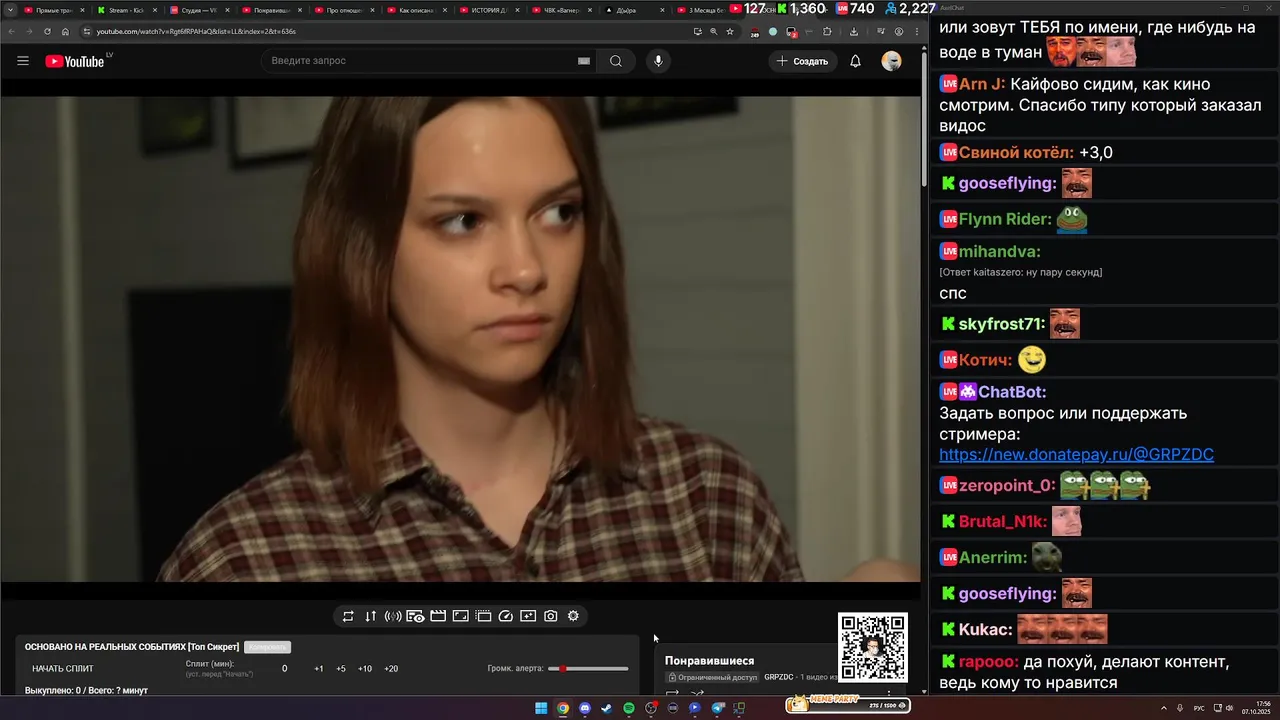Switch to the 'Студия' browser tab
This screenshot has height=720, width=1280.
[x=200, y=10]
